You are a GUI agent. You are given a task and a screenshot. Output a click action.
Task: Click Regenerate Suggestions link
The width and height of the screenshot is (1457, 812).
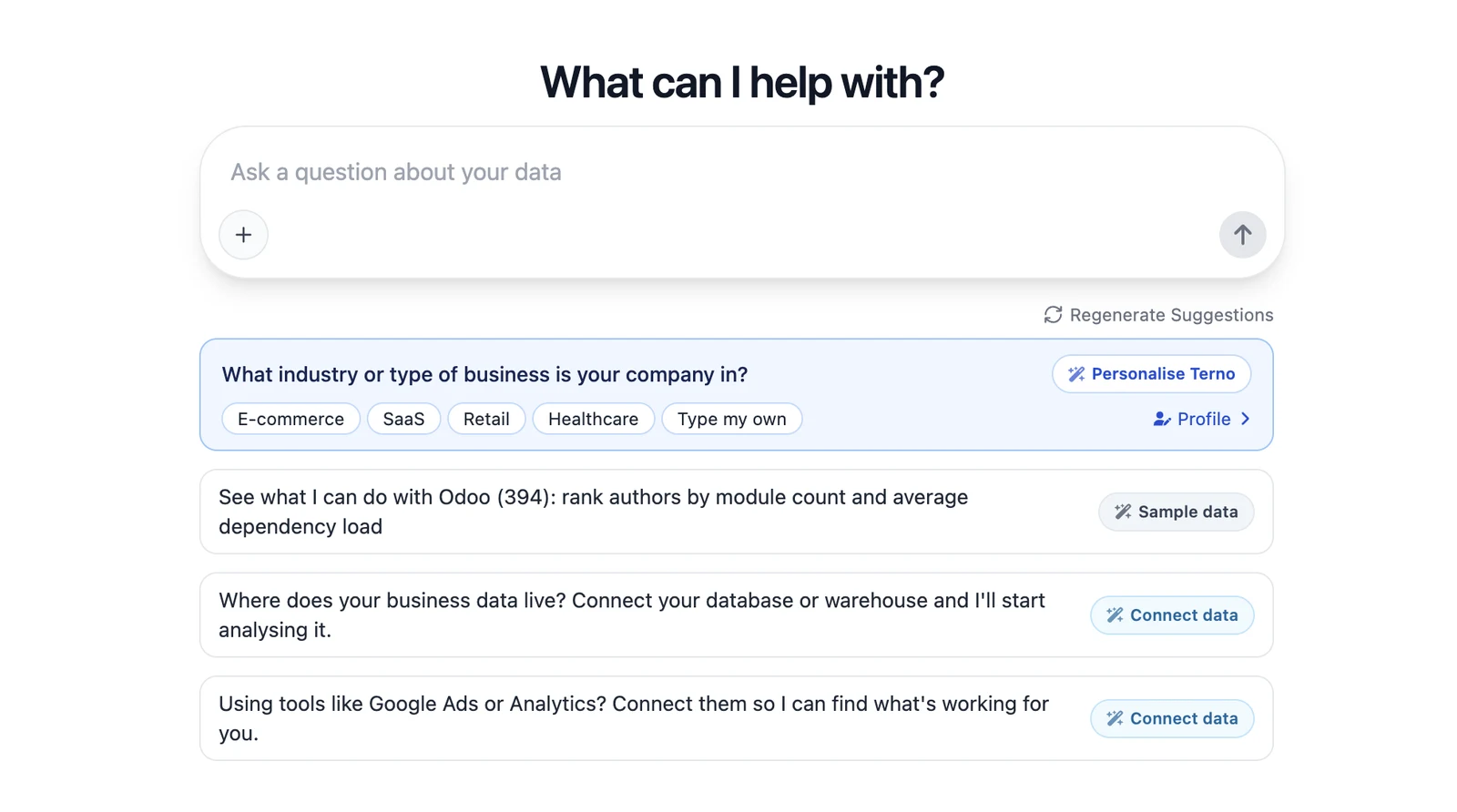[1158, 315]
